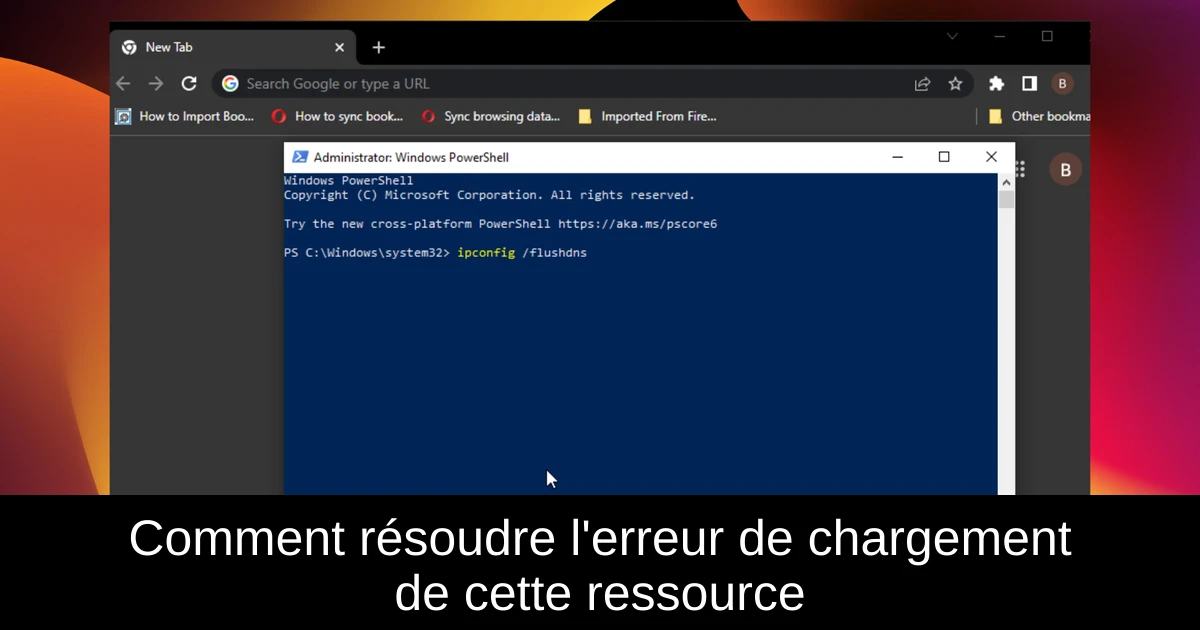Screen dimensions: 1200x630
Task: Open a new tab with plus button
Action: pyautogui.click(x=378, y=47)
